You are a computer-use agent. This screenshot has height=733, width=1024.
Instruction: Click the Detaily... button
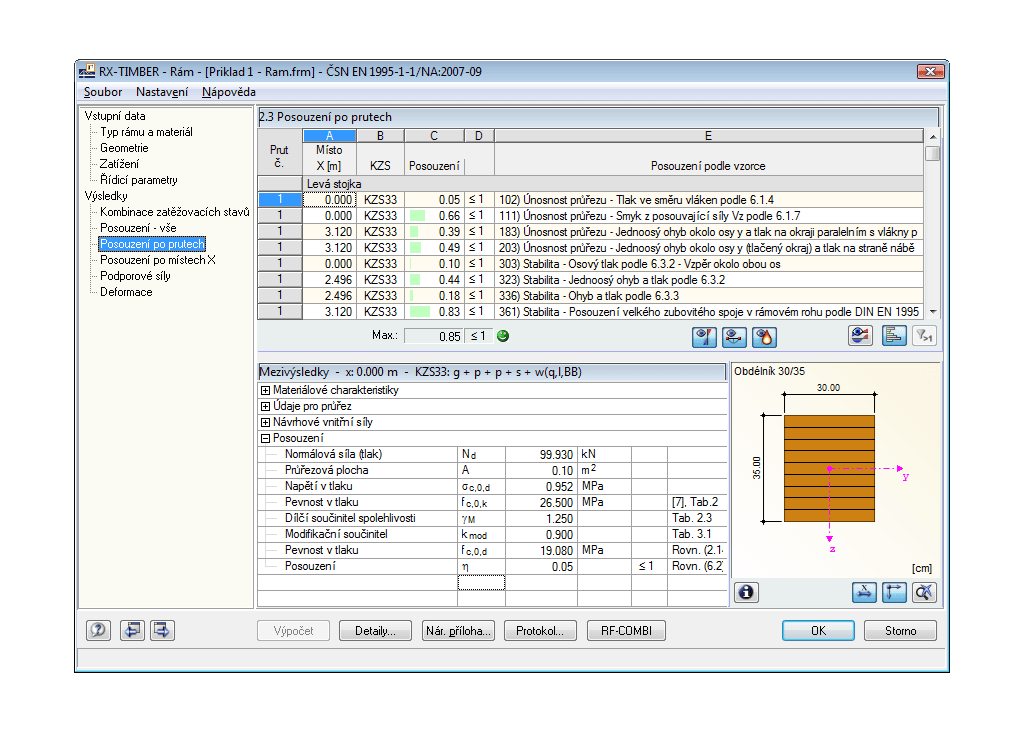[x=376, y=631]
